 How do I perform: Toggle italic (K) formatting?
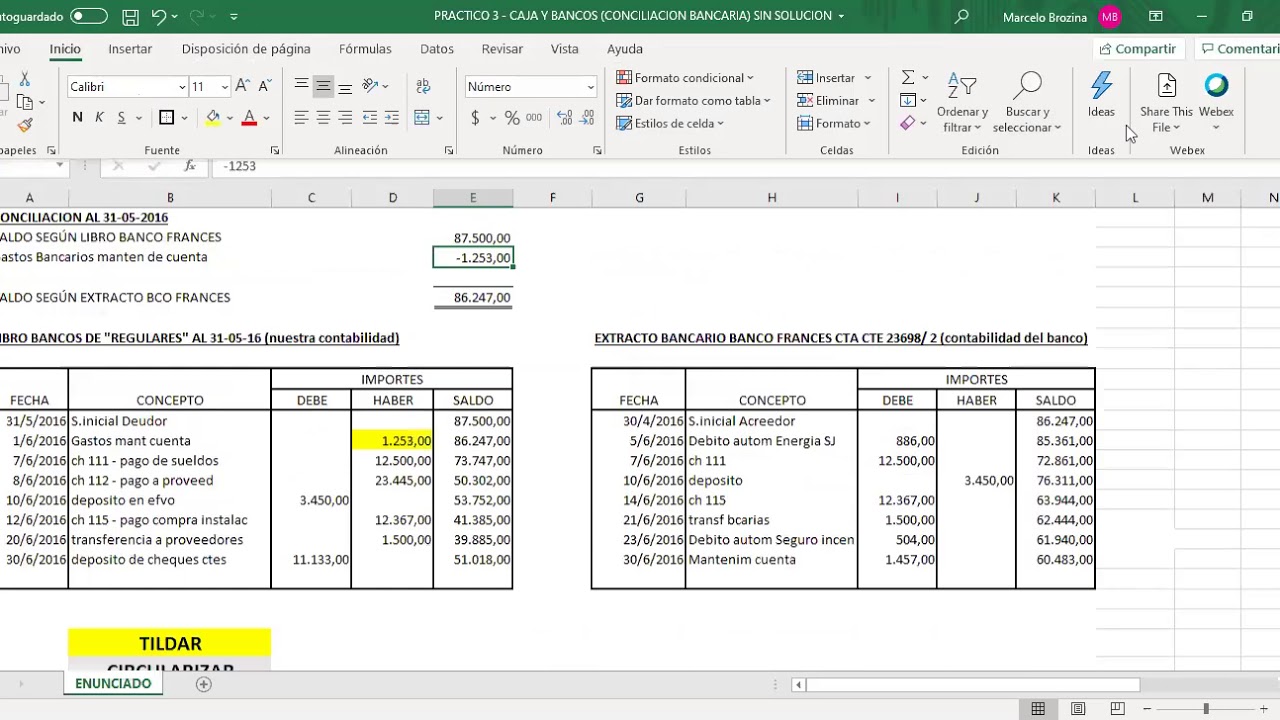[x=99, y=118]
